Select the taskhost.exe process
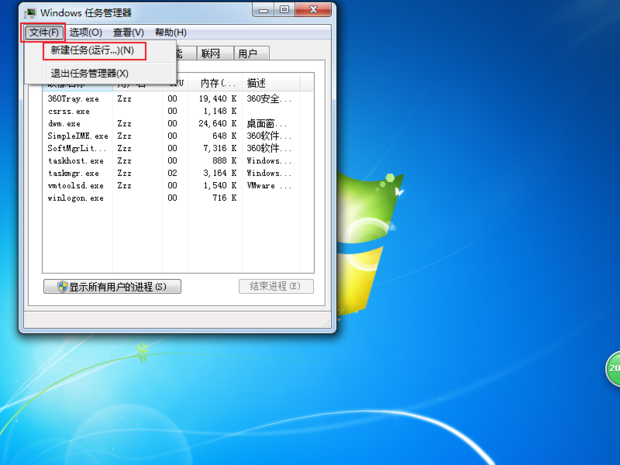Viewport: 620px width, 465px height. tap(76, 161)
